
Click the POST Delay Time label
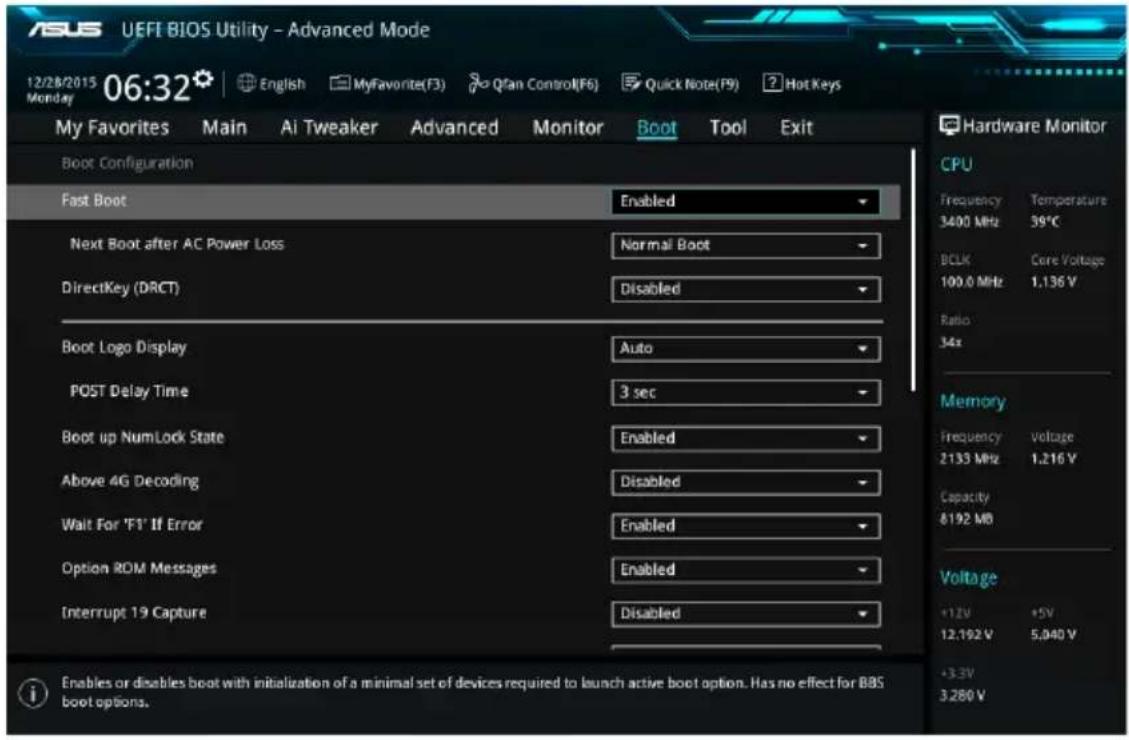(129, 392)
